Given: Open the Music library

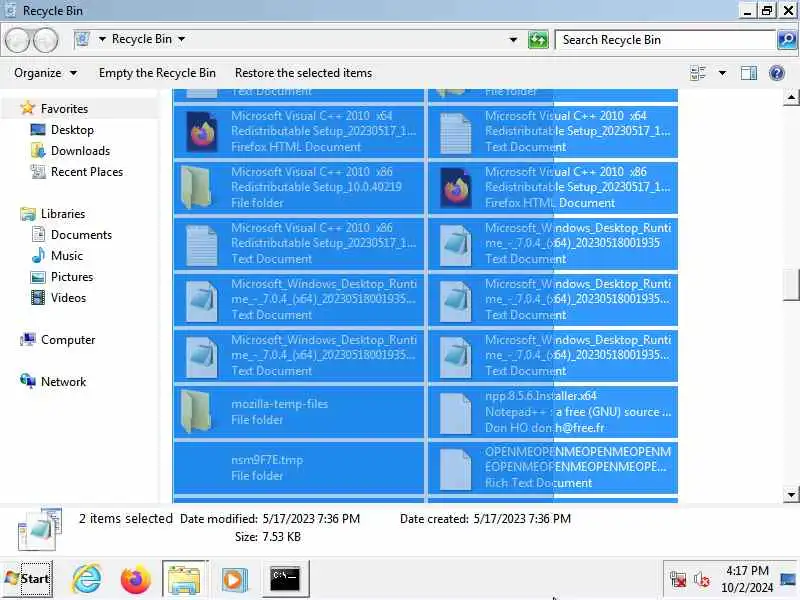Looking at the screenshot, I should (x=67, y=256).
